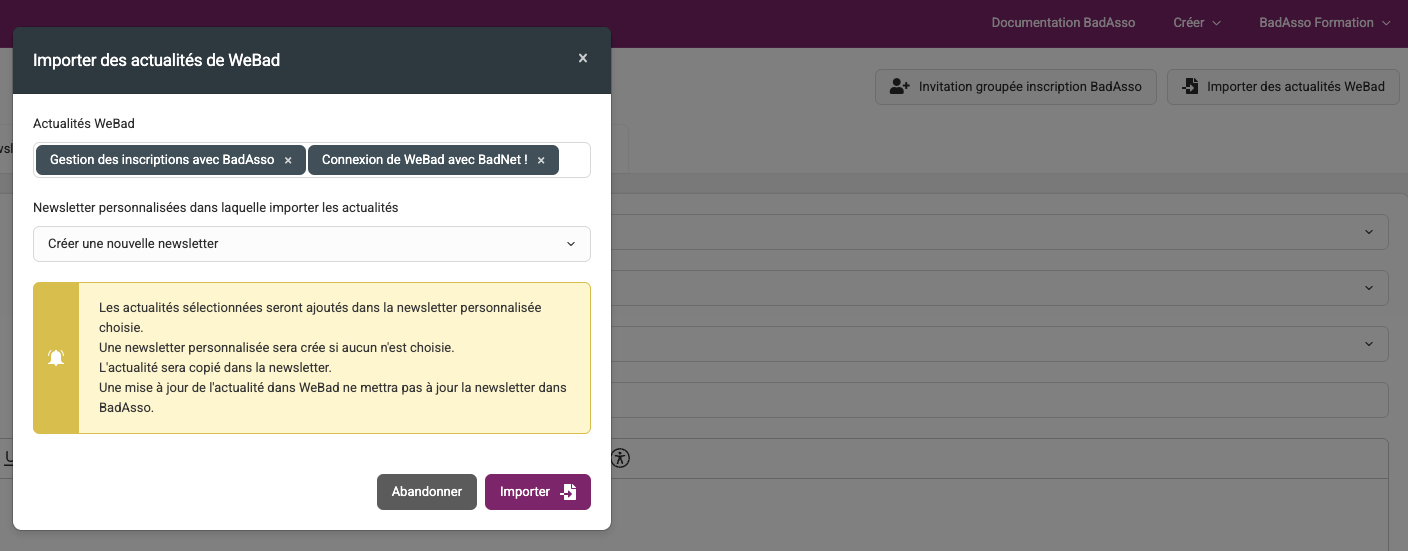Expand the lowest background dropdown chevron at right
Viewport: 1408px width, 551px height.
click(x=1368, y=344)
